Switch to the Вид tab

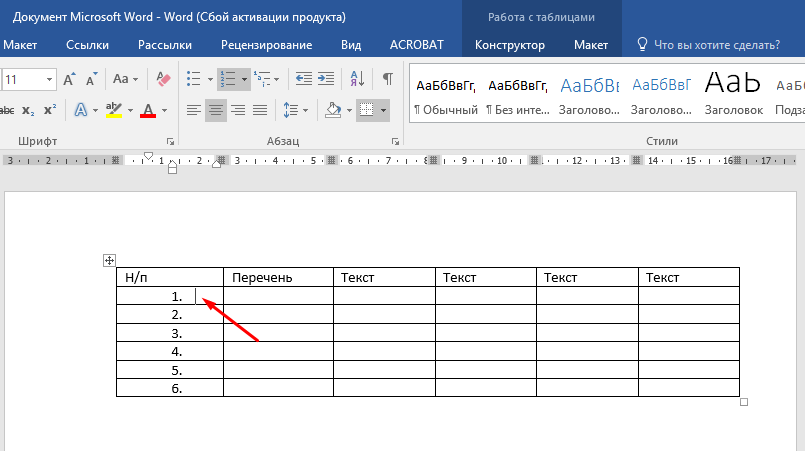coord(351,45)
